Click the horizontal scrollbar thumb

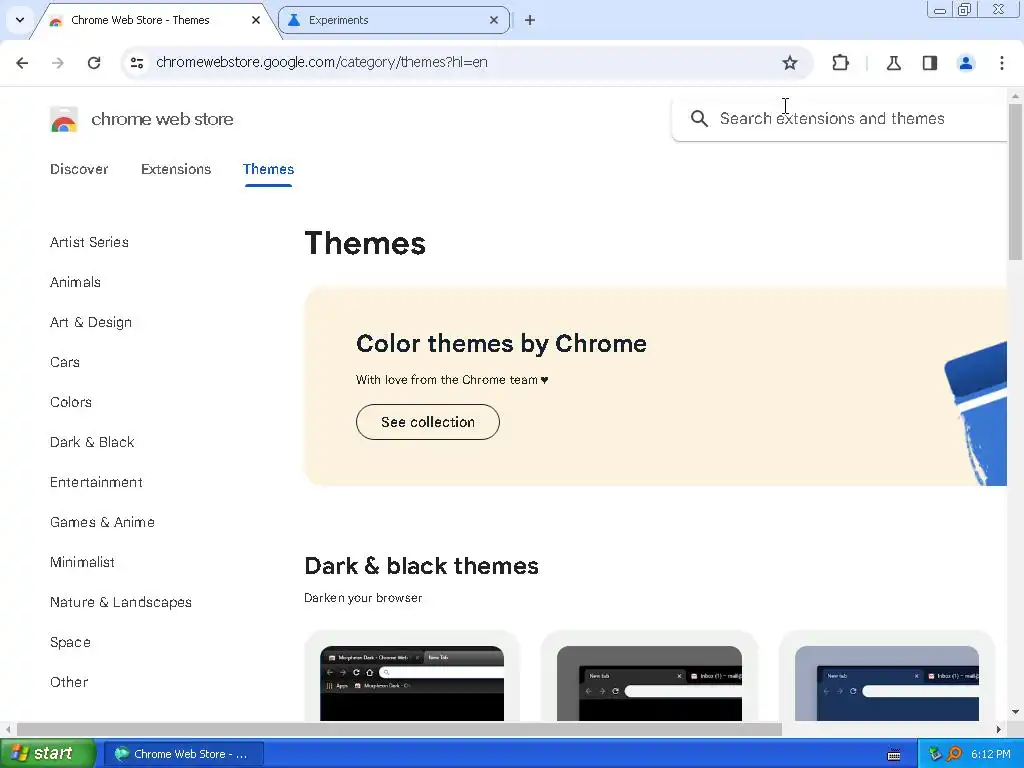click(x=399, y=729)
